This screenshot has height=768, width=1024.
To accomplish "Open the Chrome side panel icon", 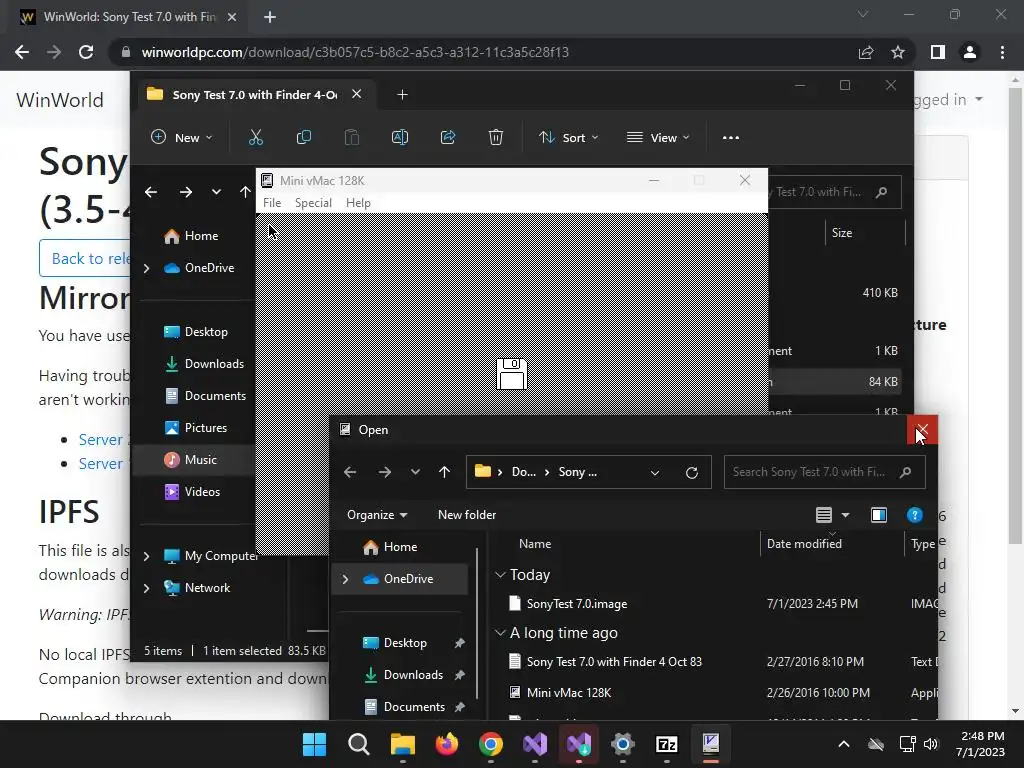I will (x=938, y=52).
